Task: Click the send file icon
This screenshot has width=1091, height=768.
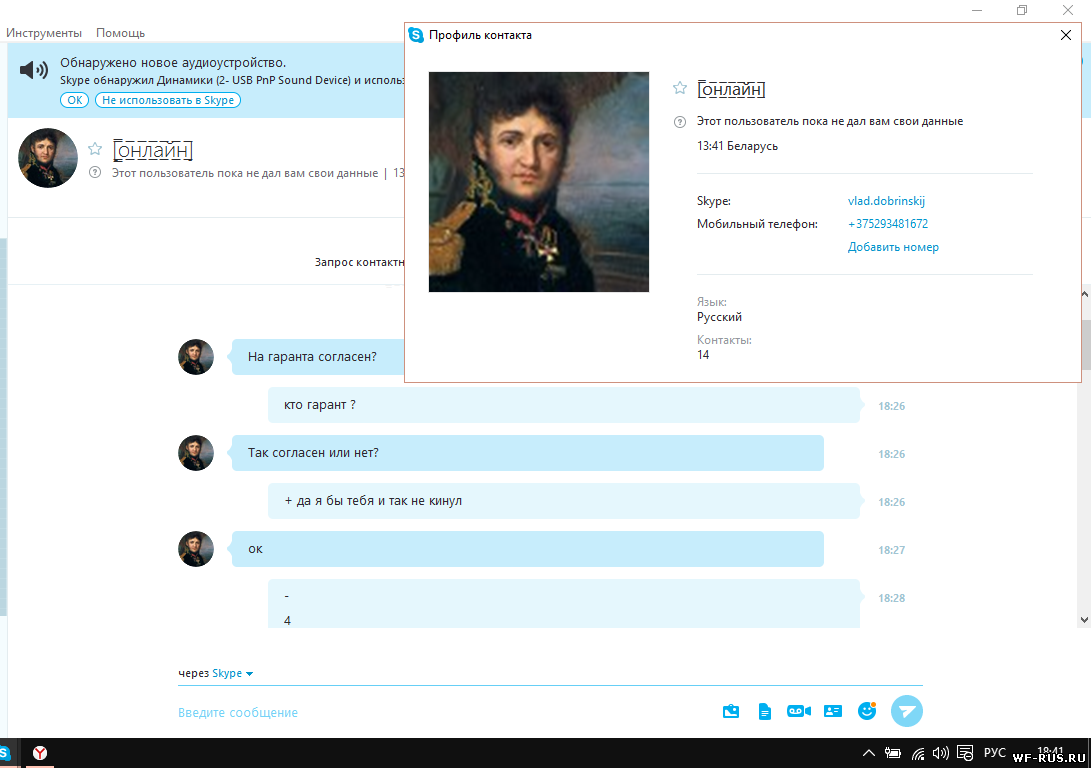Action: tap(765, 711)
